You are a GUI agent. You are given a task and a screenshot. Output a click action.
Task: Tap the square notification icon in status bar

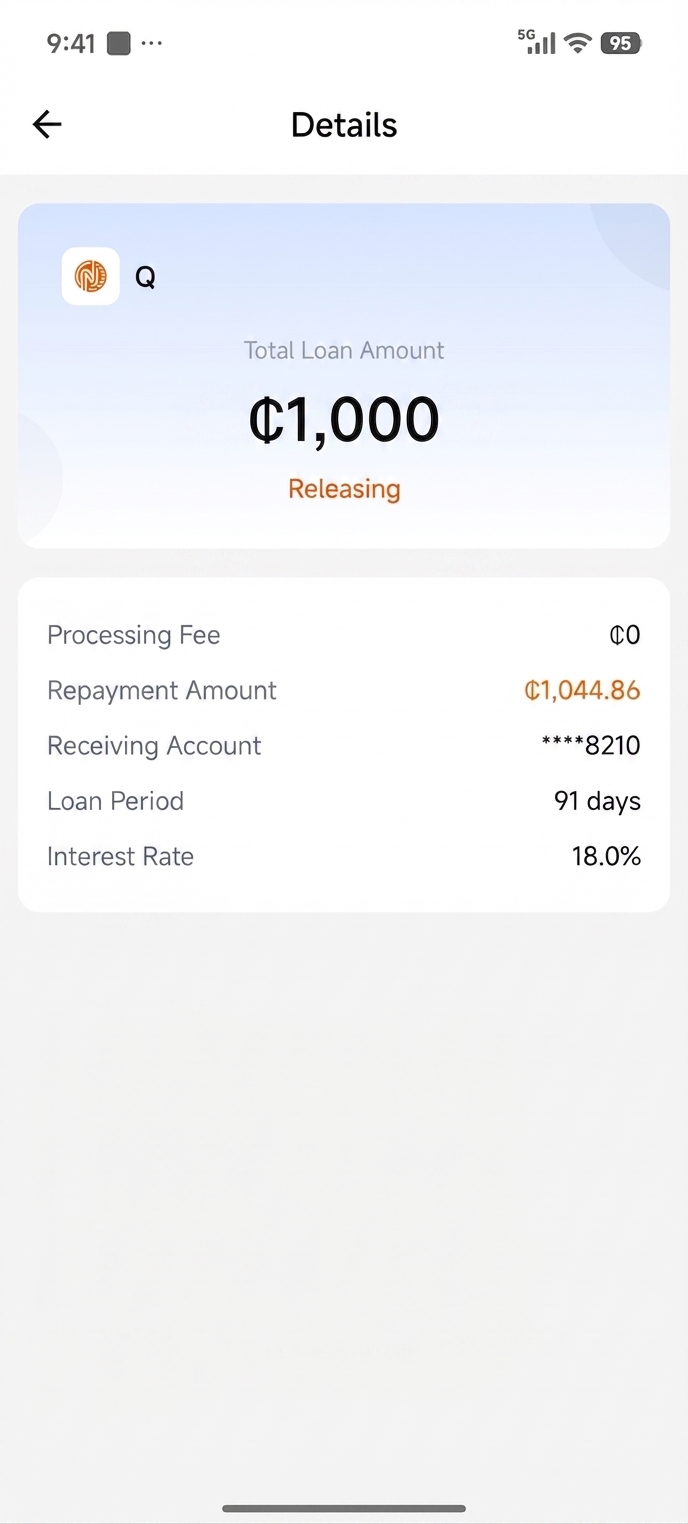[x=119, y=43]
